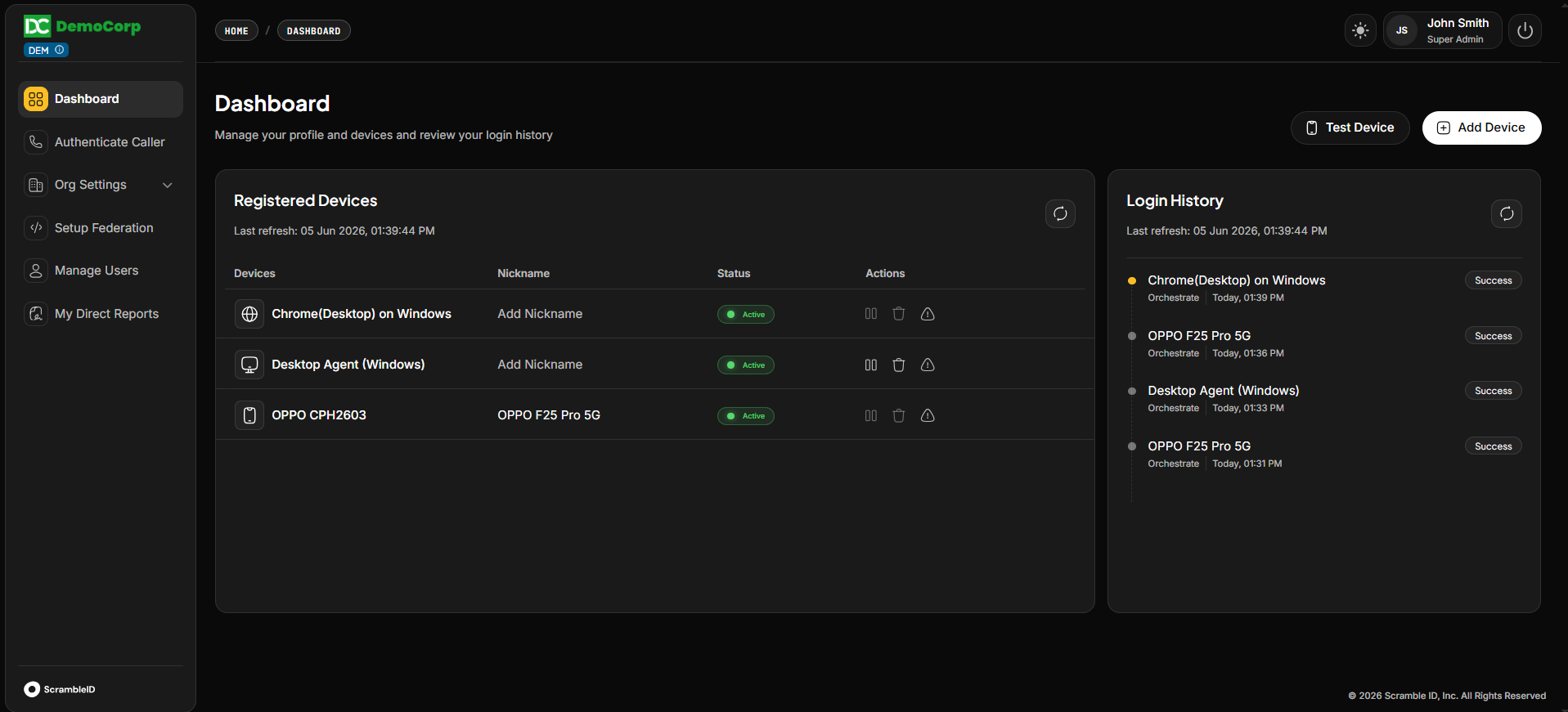Viewport: 1568px width, 712px height.
Task: Select OPPO CPH2603 device name
Action: (319, 415)
